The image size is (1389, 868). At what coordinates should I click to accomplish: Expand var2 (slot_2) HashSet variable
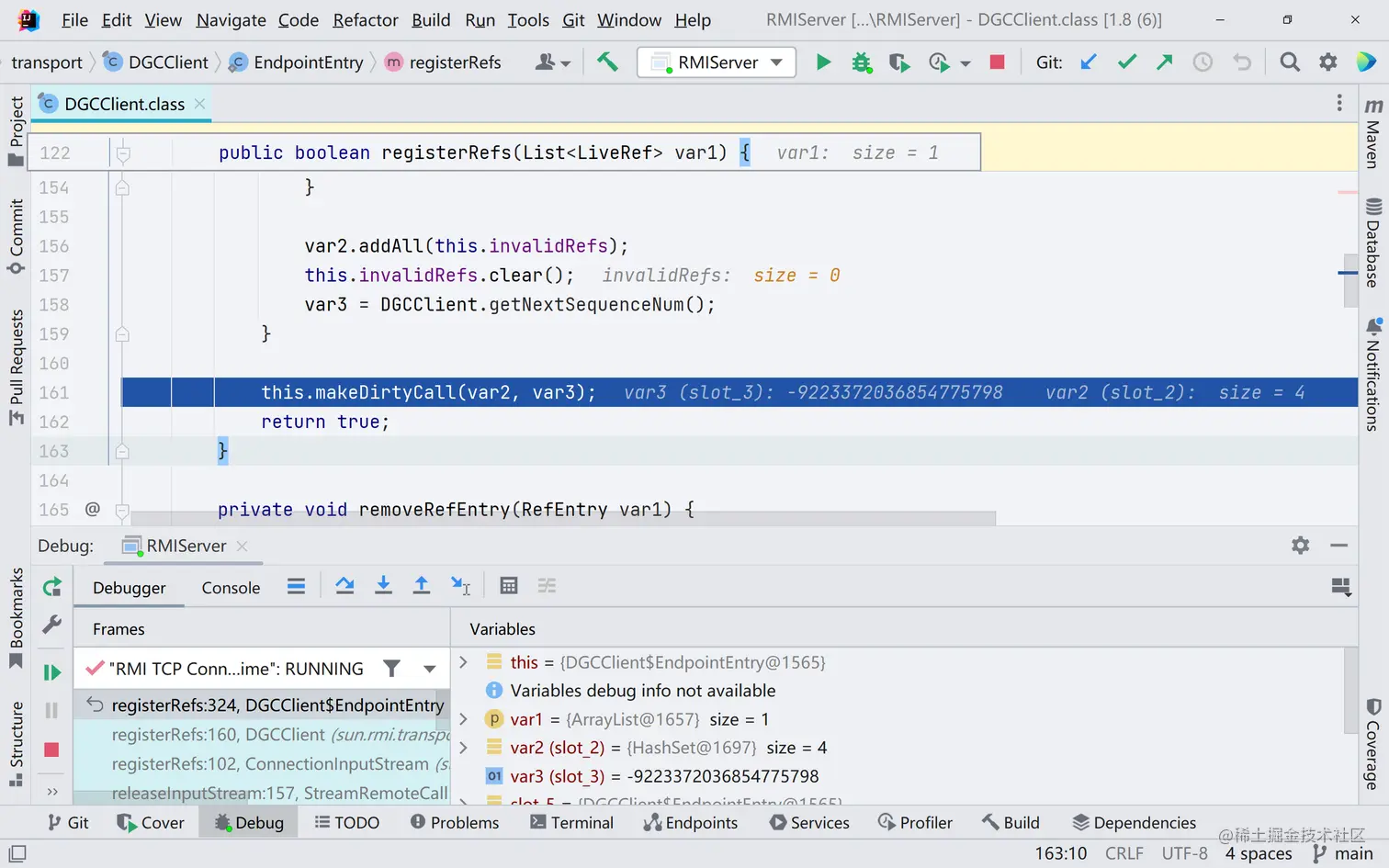(464, 748)
